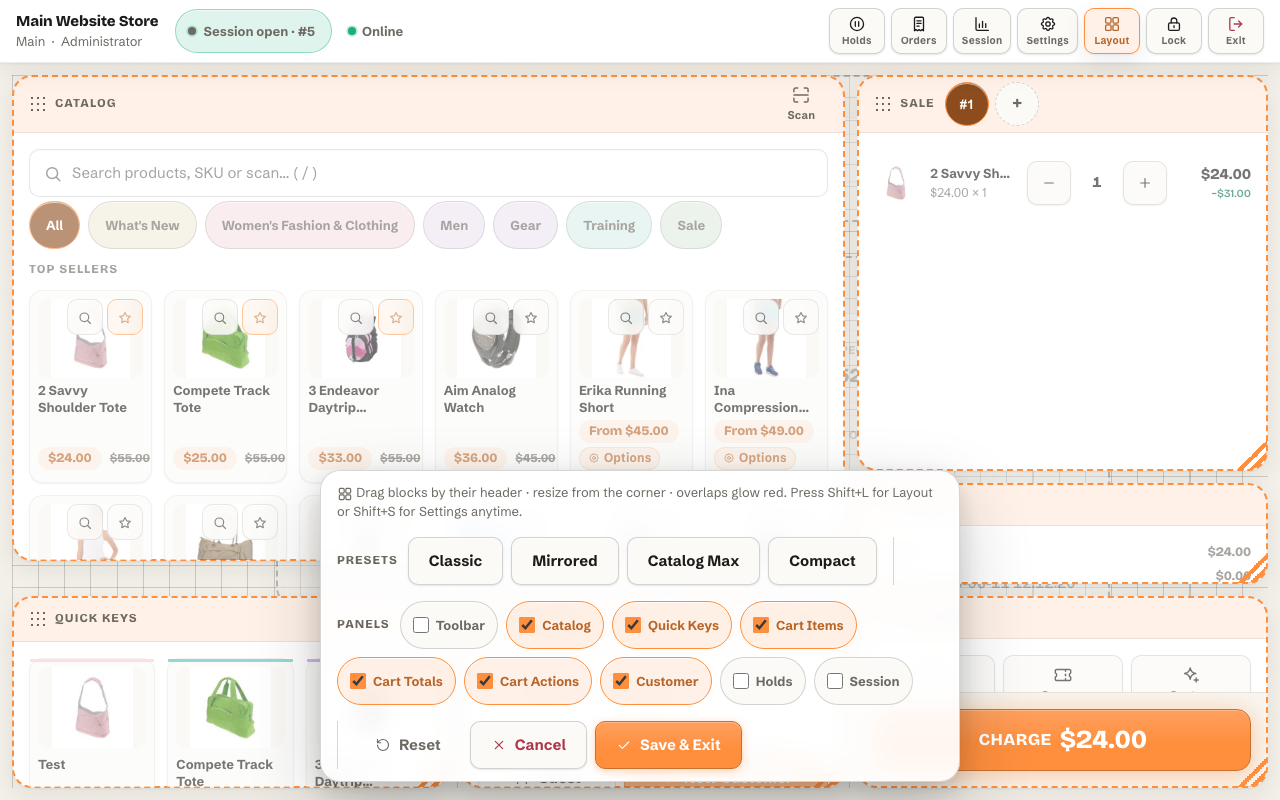Preview Ina Compression product with magnifier
Viewport: 1280px width, 800px height.
(762, 318)
